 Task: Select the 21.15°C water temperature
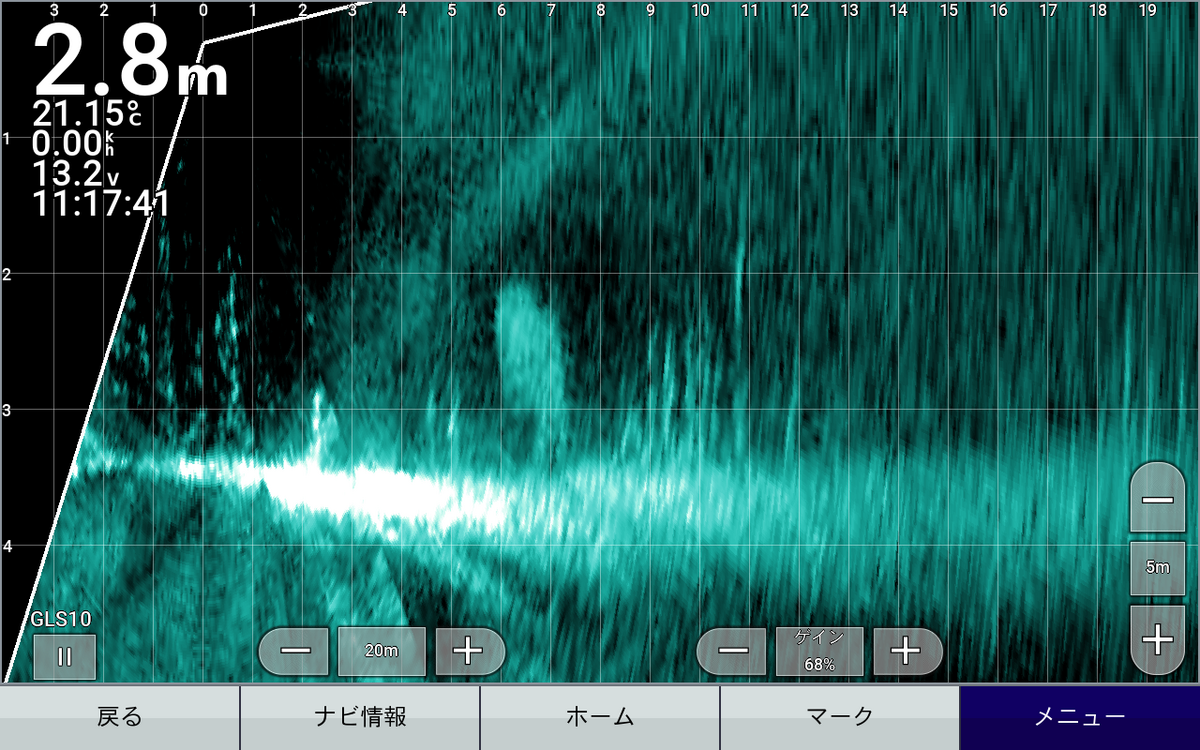(88, 113)
